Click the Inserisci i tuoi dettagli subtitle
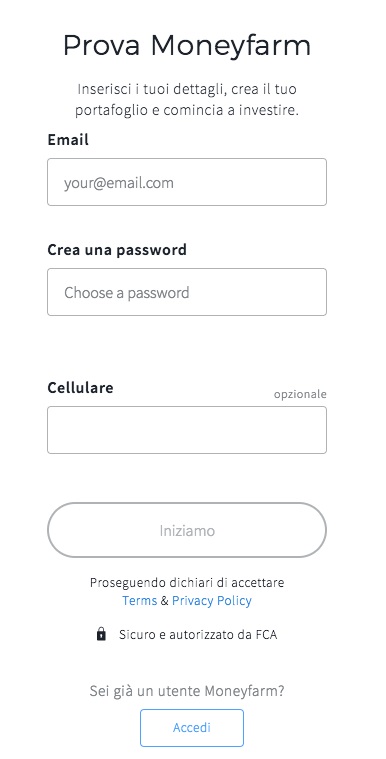 (x=187, y=100)
